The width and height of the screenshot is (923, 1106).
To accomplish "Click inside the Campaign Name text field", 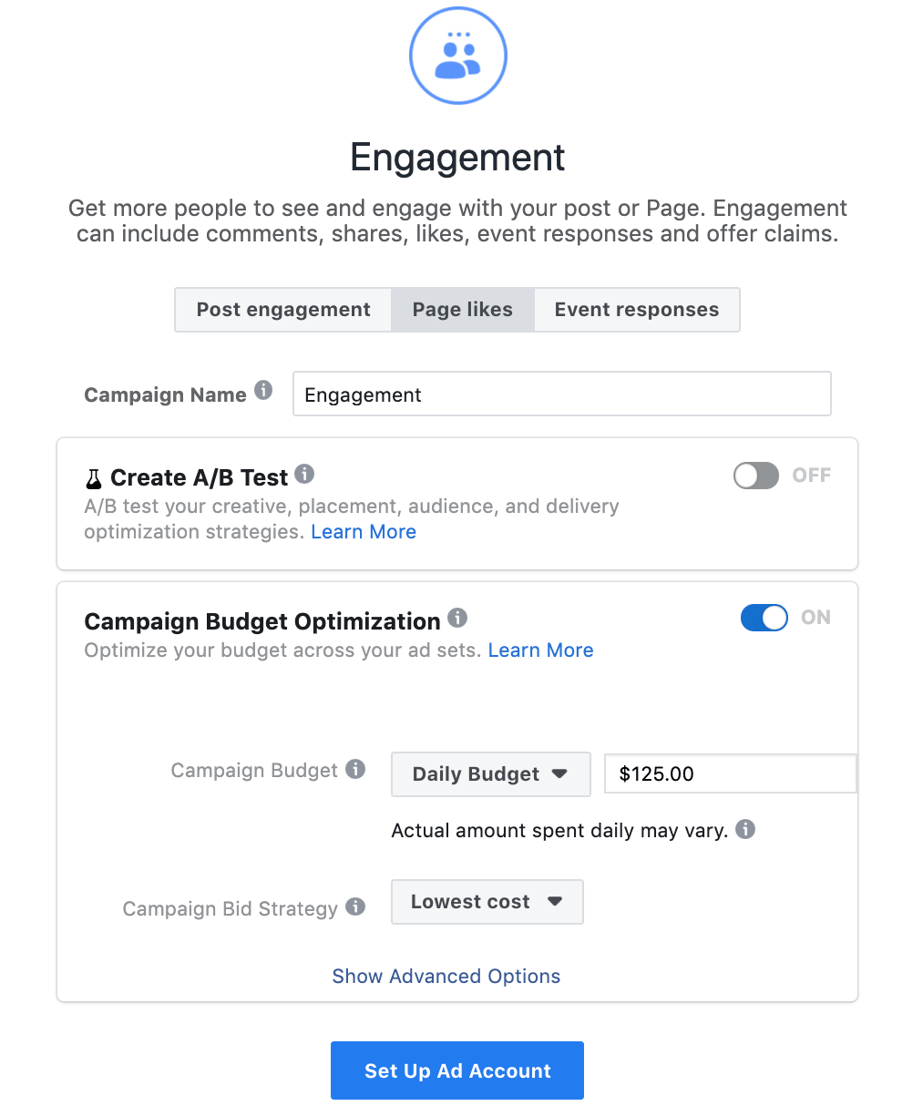I will (x=561, y=394).
